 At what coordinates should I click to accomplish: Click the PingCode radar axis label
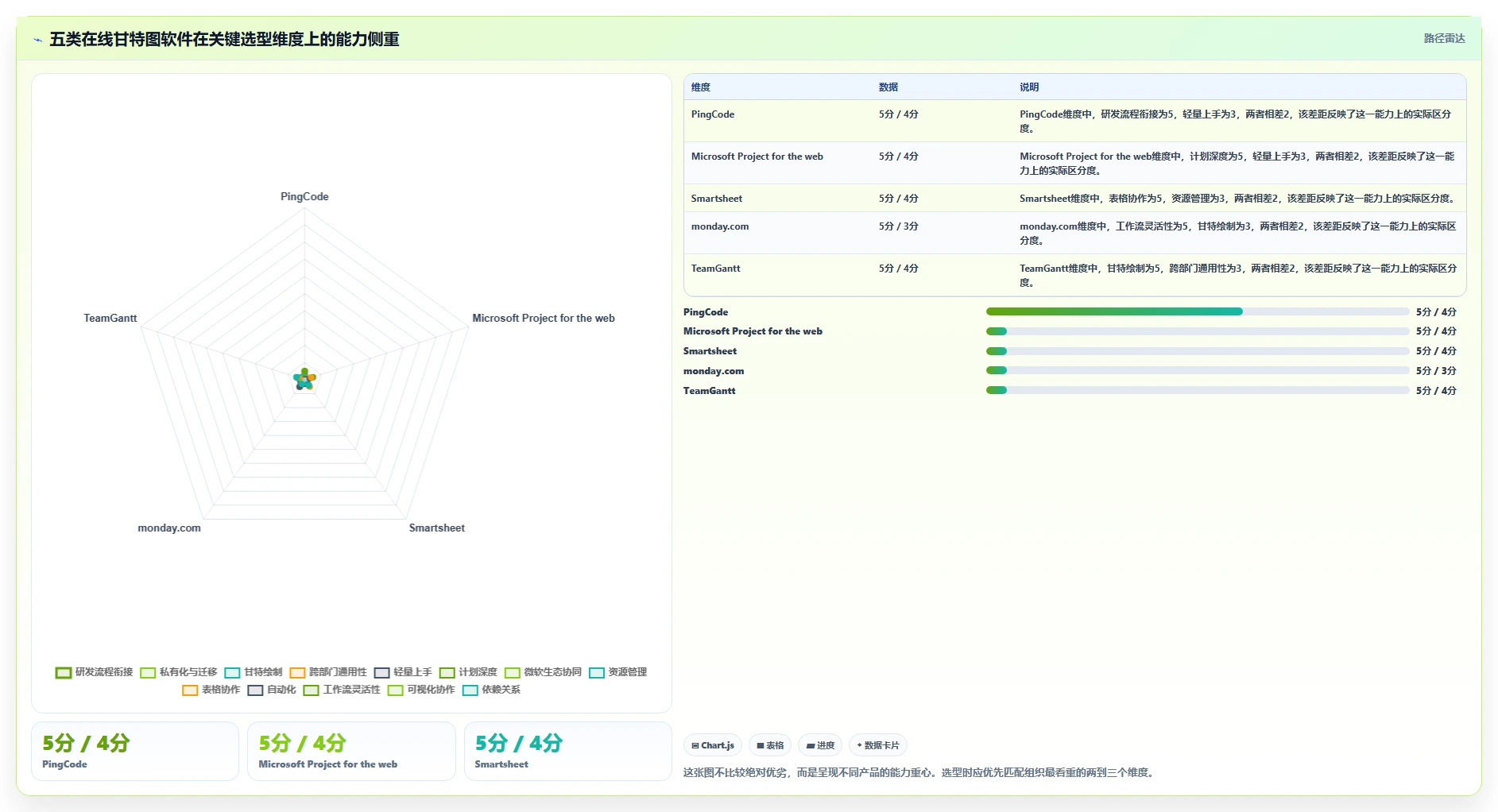click(x=304, y=196)
